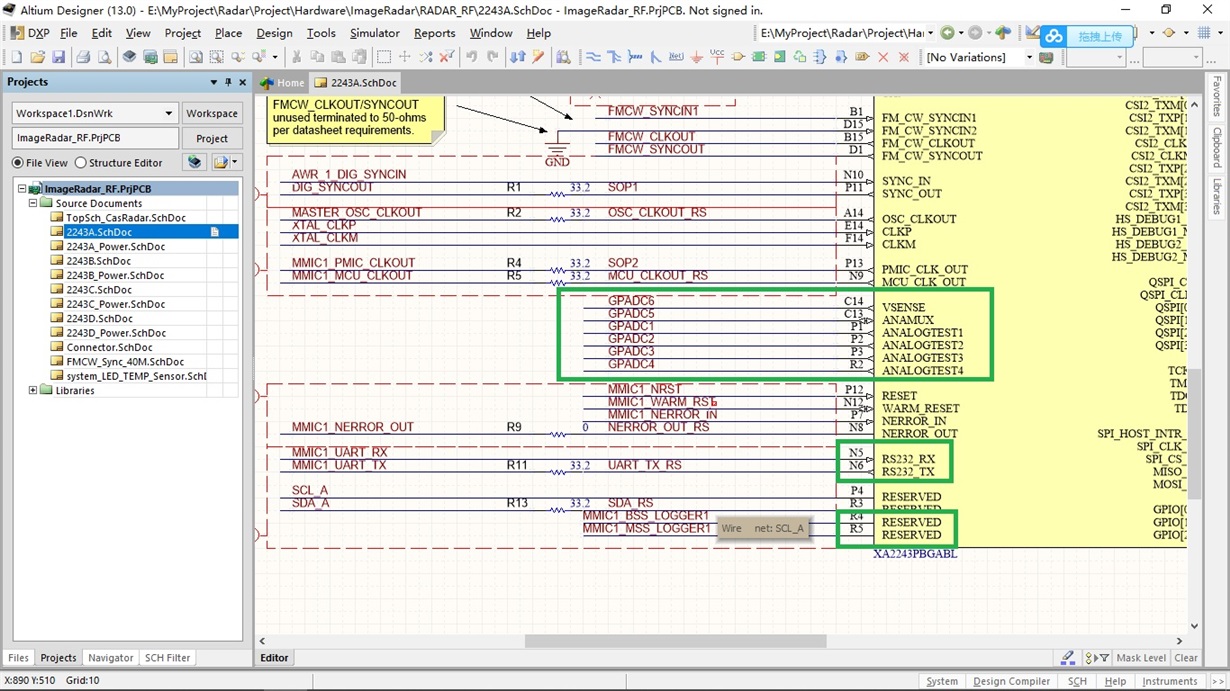Open the dropdown beside the panel options icon

click(235, 162)
